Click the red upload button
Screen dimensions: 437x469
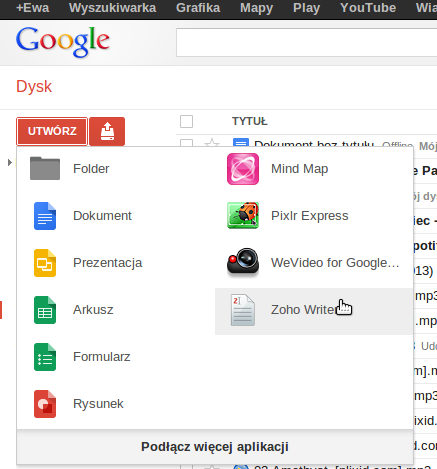tap(107, 131)
